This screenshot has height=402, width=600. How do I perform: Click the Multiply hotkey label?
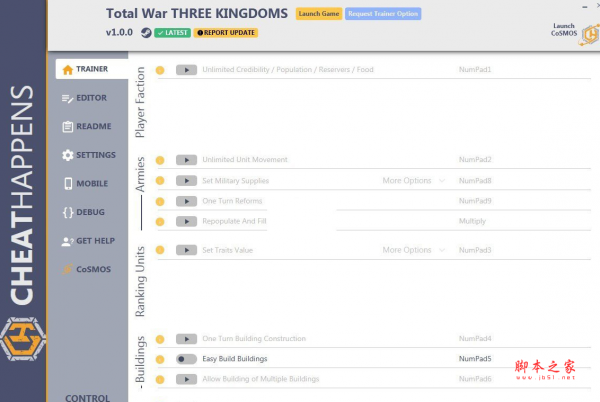[472, 221]
